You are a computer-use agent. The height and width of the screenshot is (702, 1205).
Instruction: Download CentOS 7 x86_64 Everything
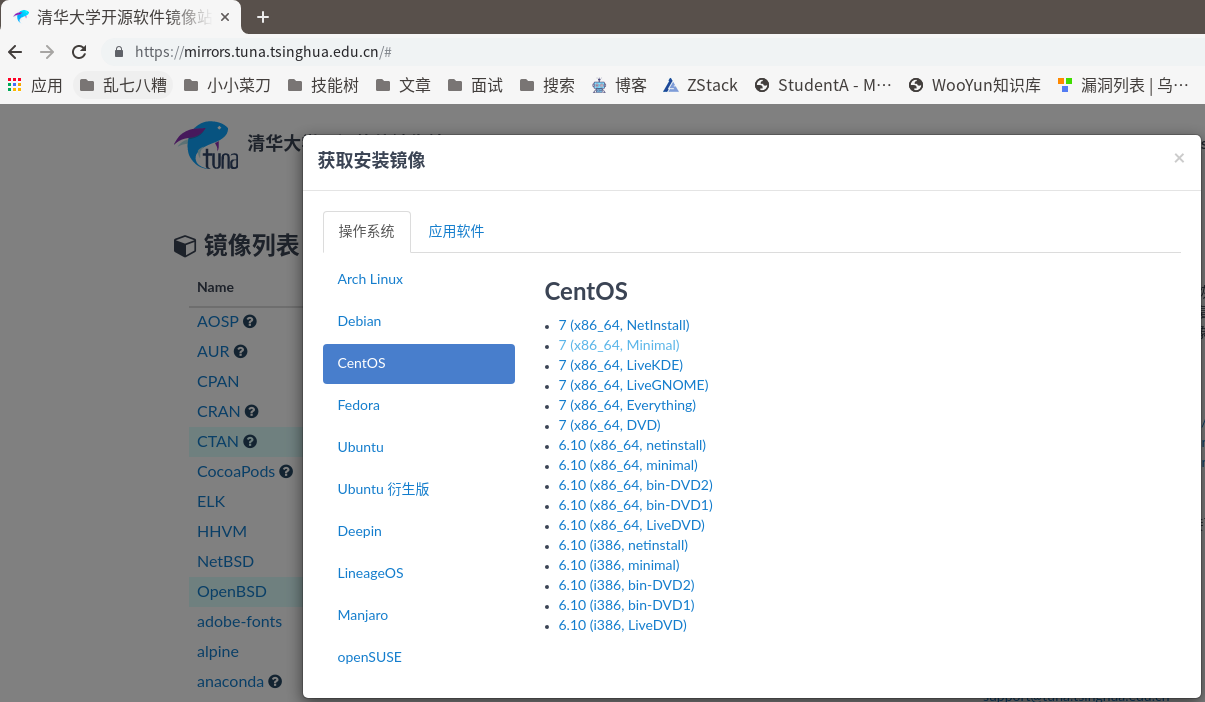[x=627, y=405]
